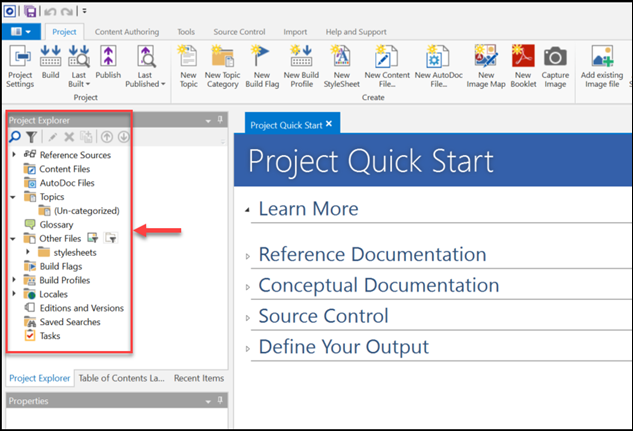Open Project Settings in the ribbon

[x=20, y=64]
